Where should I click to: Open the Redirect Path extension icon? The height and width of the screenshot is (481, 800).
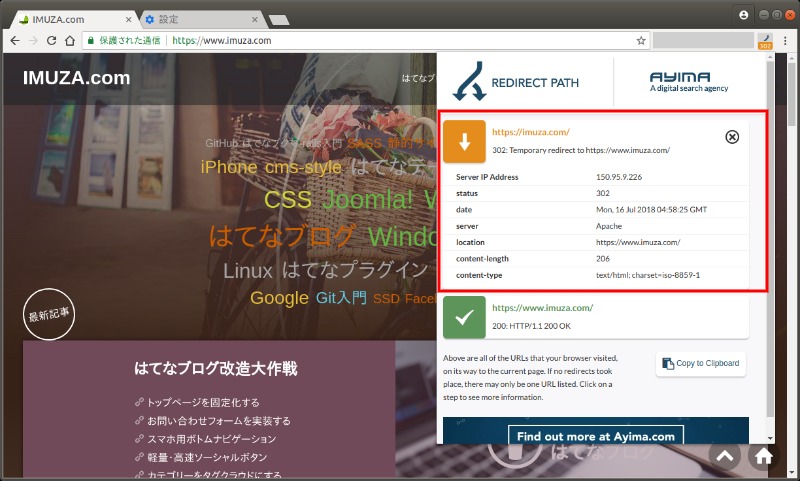[765, 41]
